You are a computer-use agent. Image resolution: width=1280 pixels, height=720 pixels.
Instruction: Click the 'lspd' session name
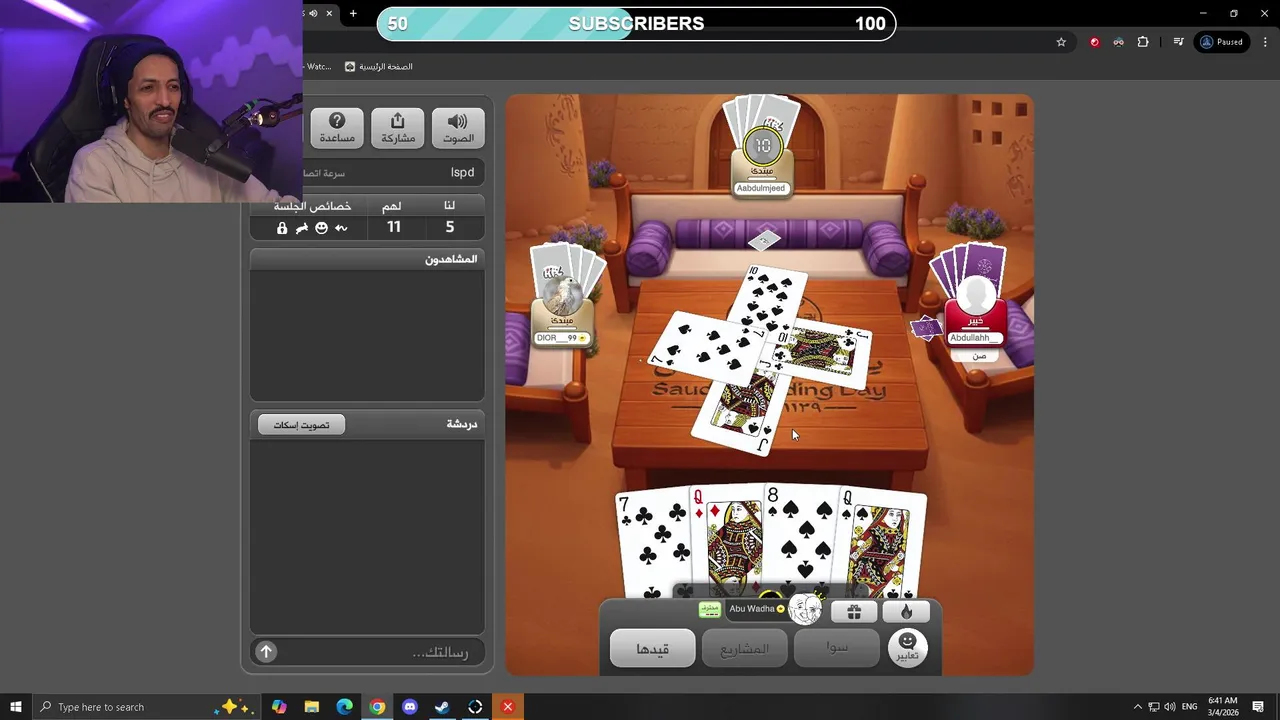(x=462, y=172)
